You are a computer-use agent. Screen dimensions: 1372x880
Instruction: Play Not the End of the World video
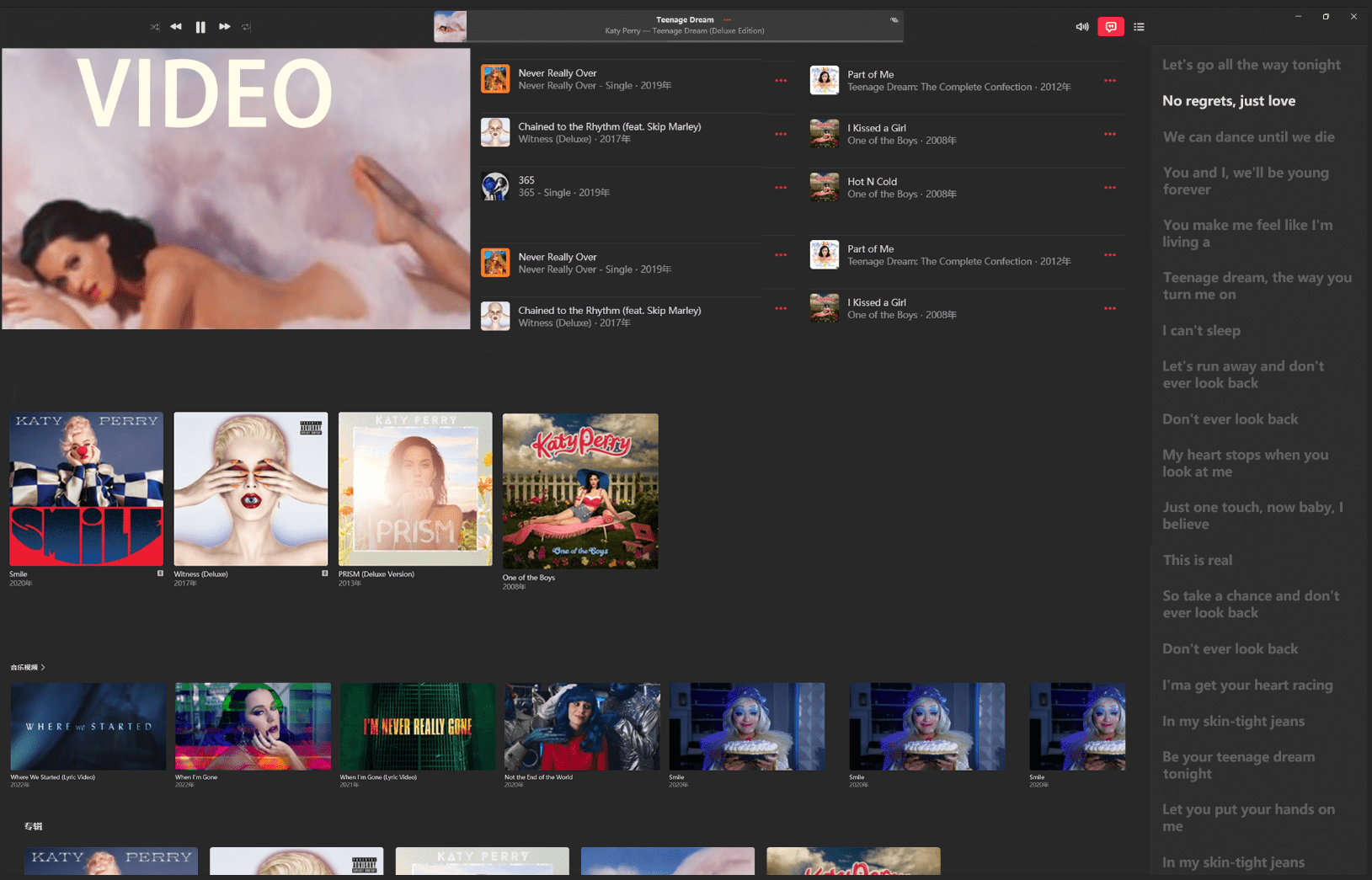[582, 727]
